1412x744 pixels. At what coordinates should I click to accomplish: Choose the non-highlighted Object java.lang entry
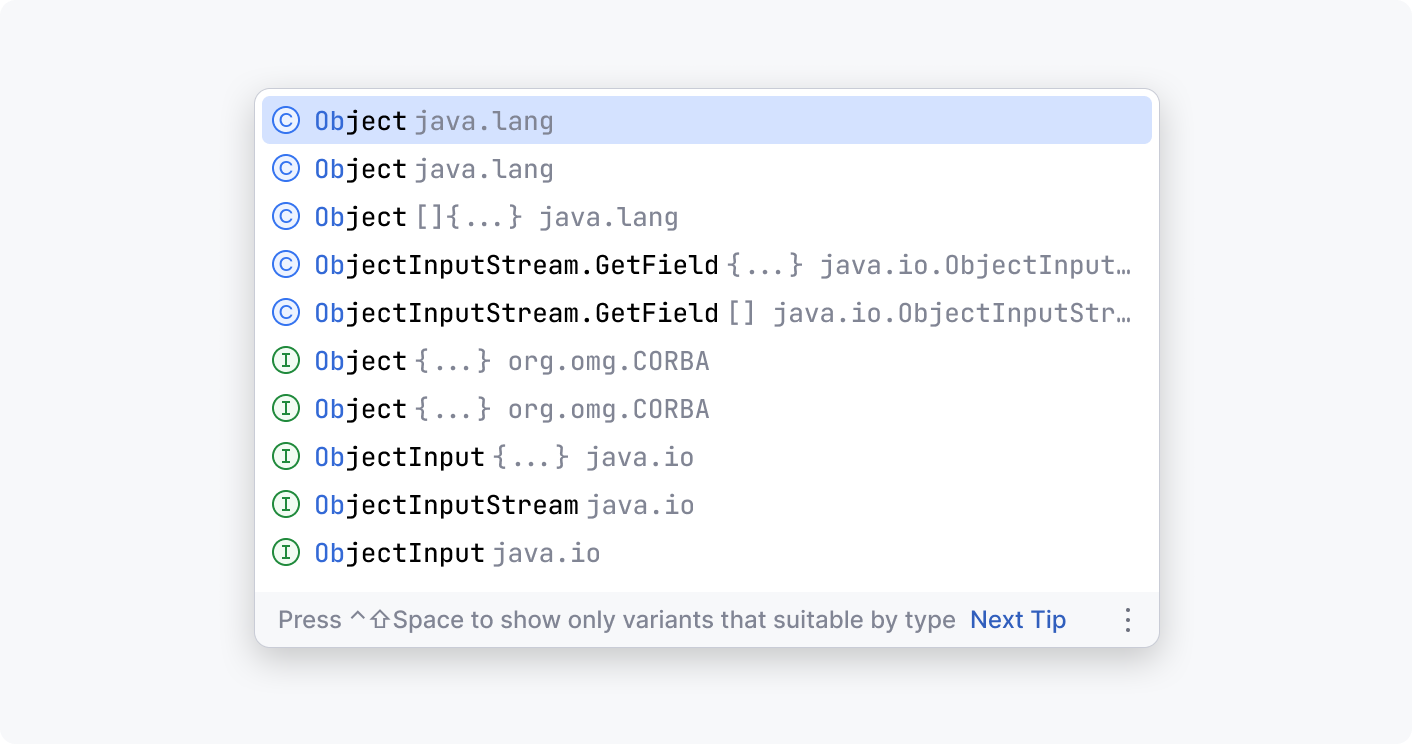tap(434, 169)
